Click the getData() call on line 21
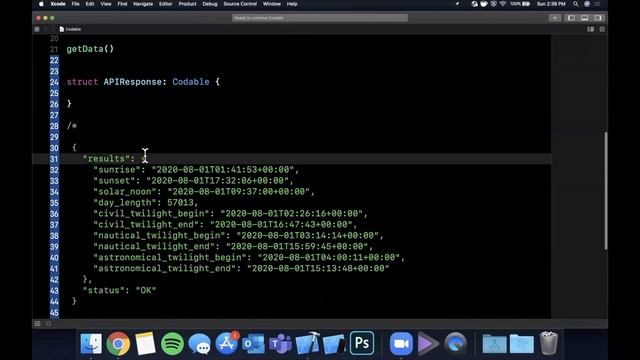 (x=90, y=49)
